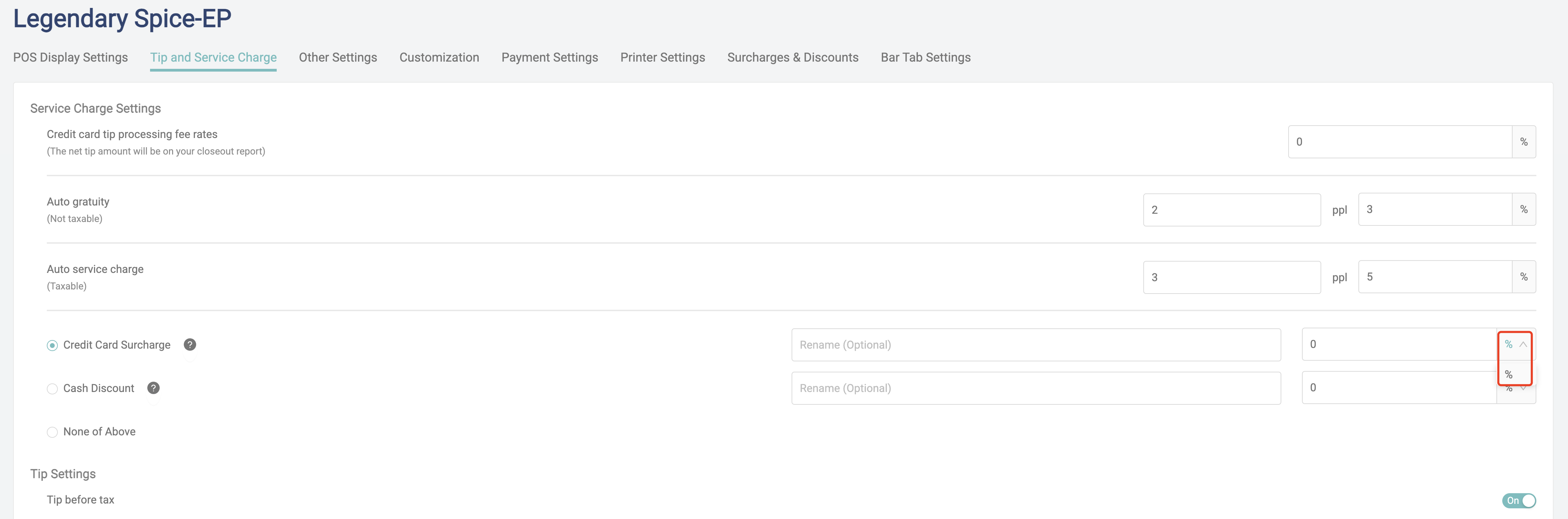
Task: Click the Credit card tip processing fee rates label
Action: tap(132, 134)
